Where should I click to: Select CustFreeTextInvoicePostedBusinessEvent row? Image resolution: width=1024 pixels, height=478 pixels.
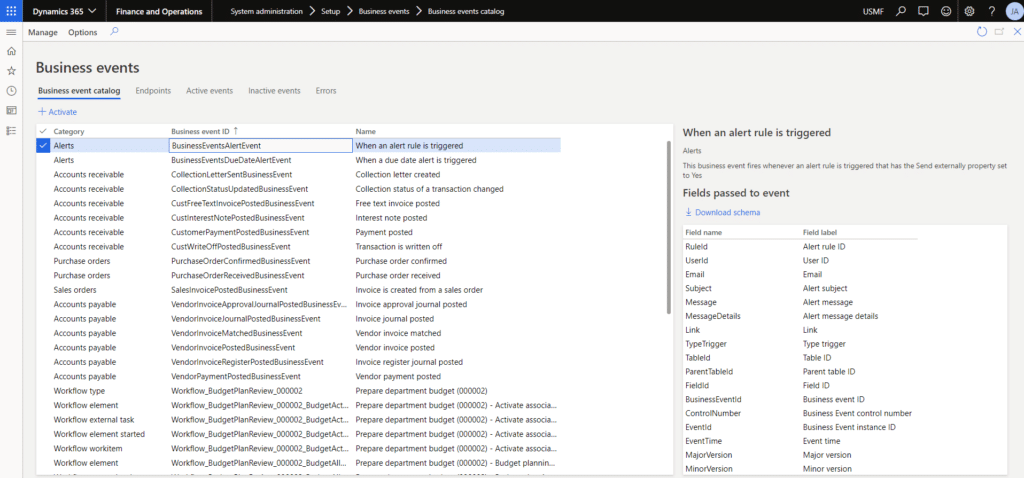(x=298, y=203)
